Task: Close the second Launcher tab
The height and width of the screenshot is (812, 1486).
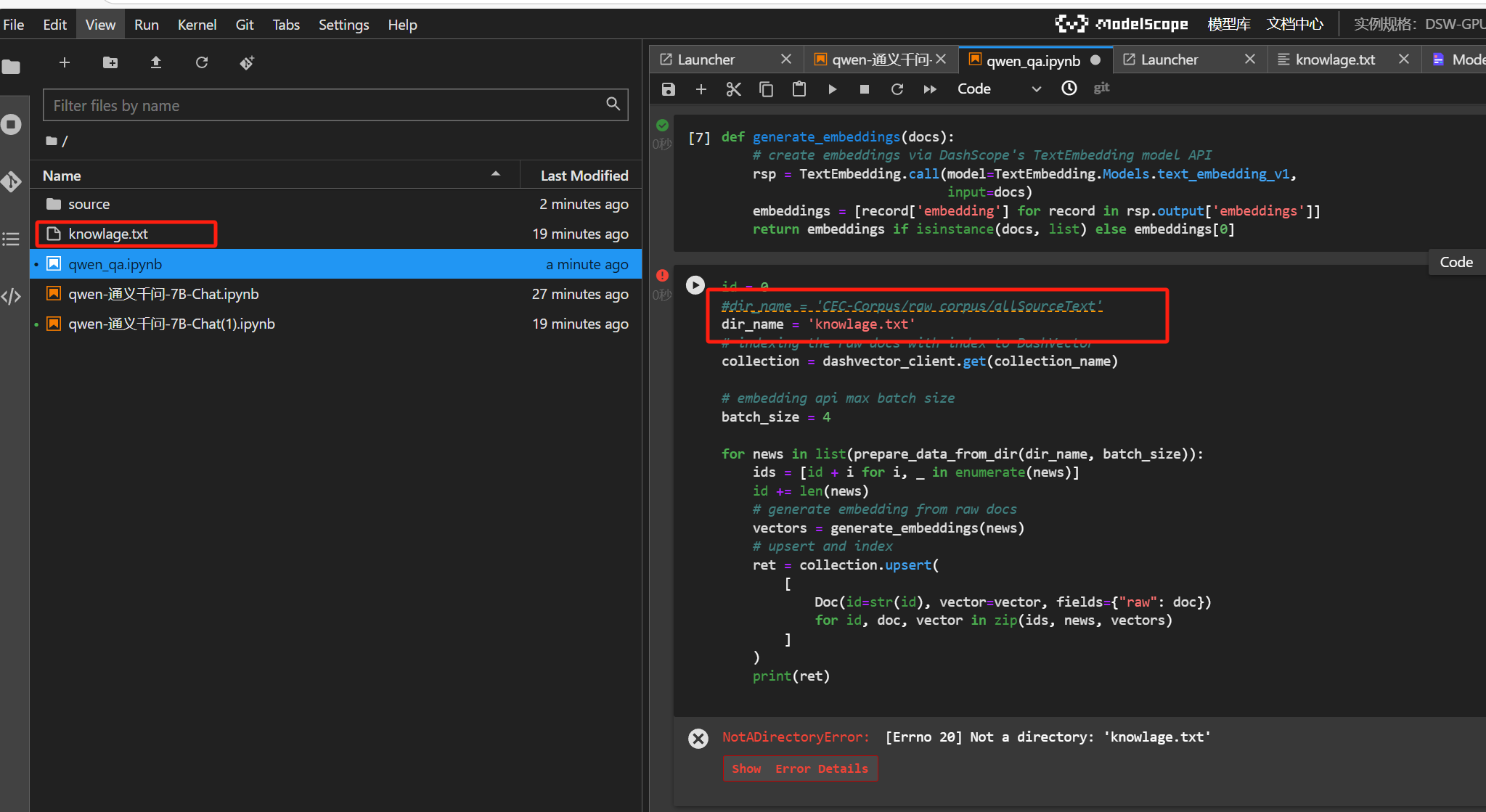Action: click(x=1250, y=60)
